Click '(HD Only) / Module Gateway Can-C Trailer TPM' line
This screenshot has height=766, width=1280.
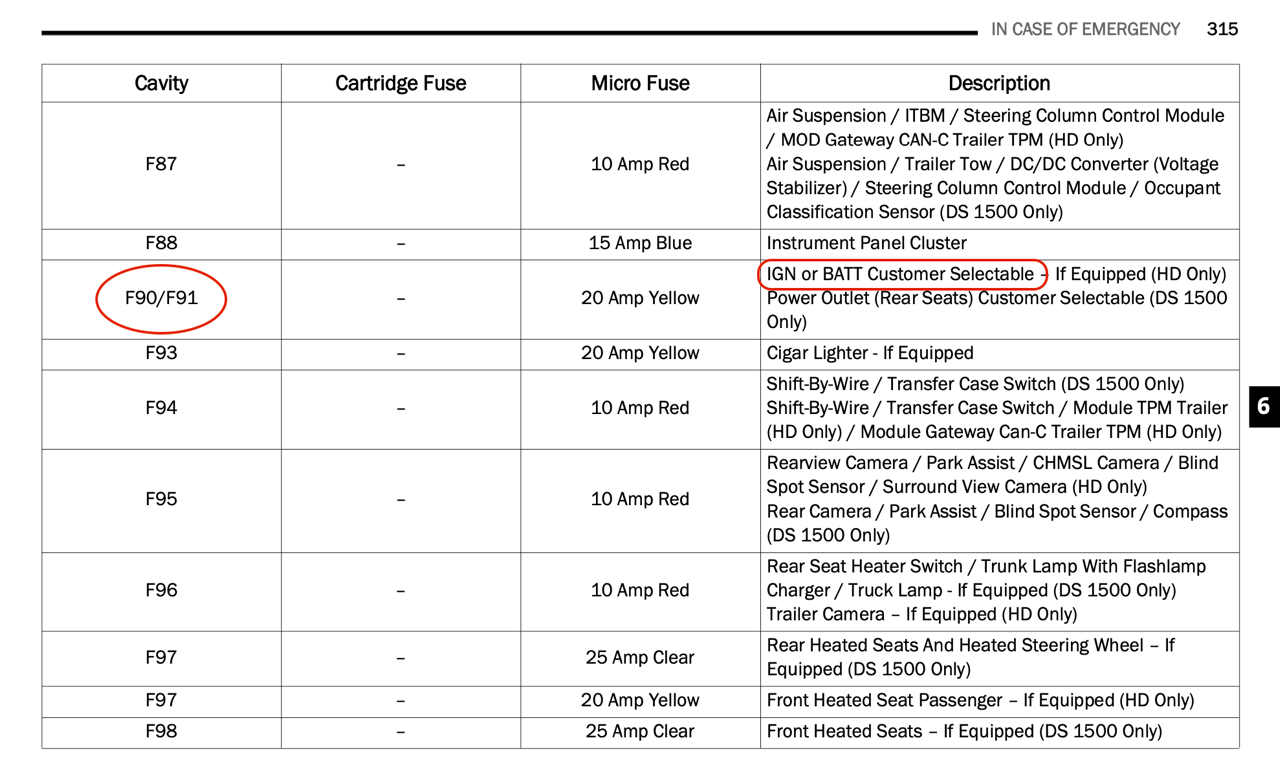(x=994, y=432)
